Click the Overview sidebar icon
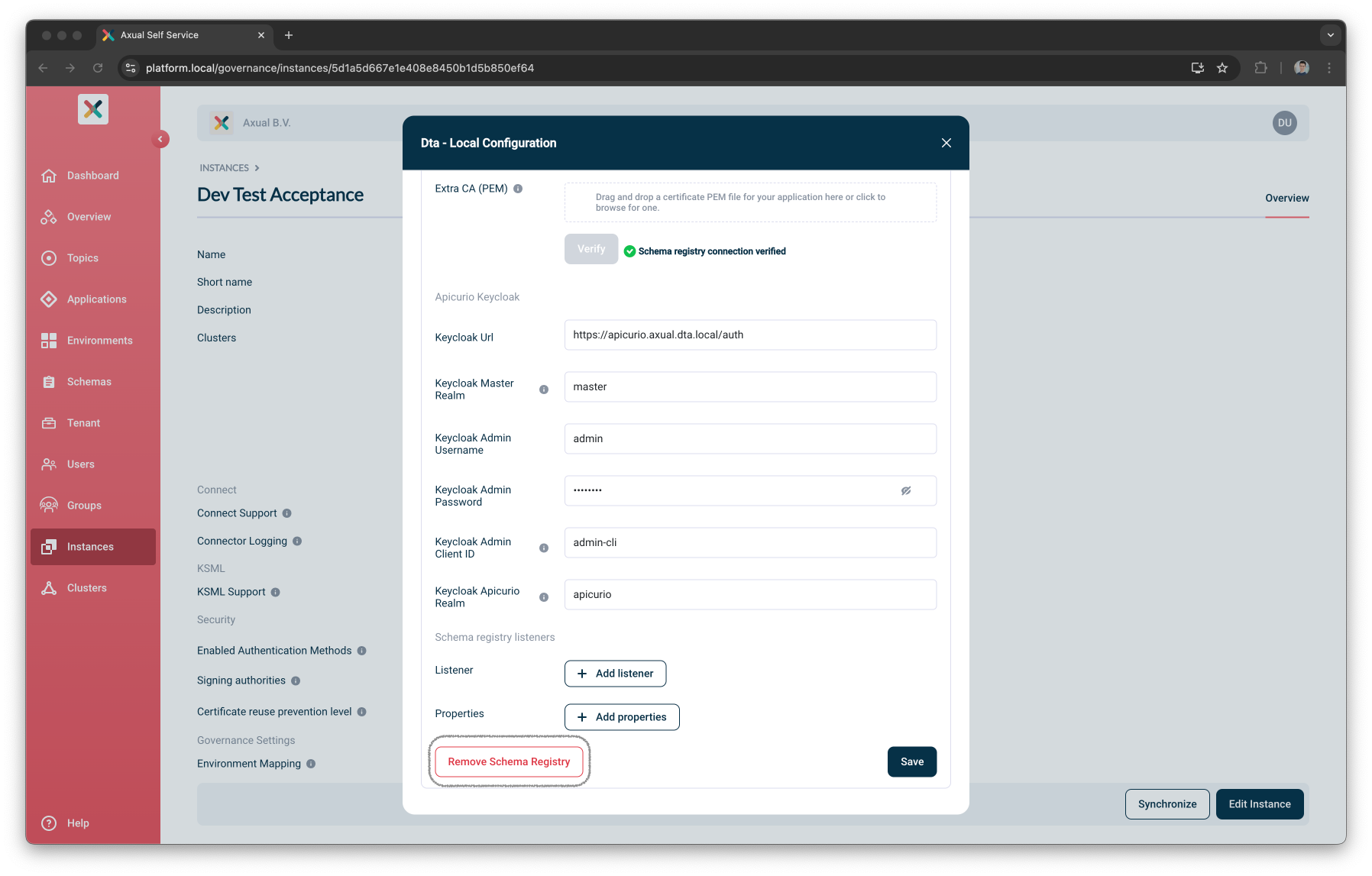The image size is (1372, 876). pos(49,217)
